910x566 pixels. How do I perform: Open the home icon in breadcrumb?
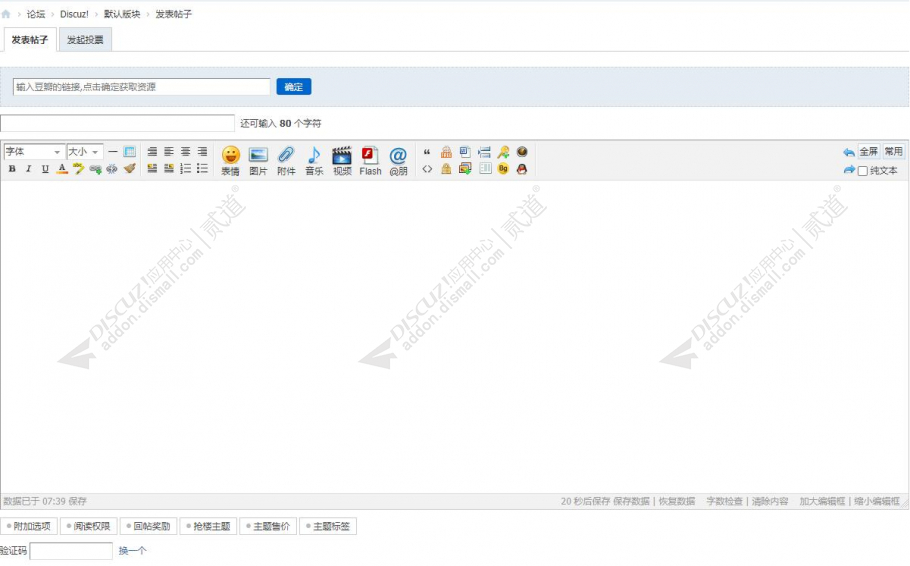click(6, 14)
